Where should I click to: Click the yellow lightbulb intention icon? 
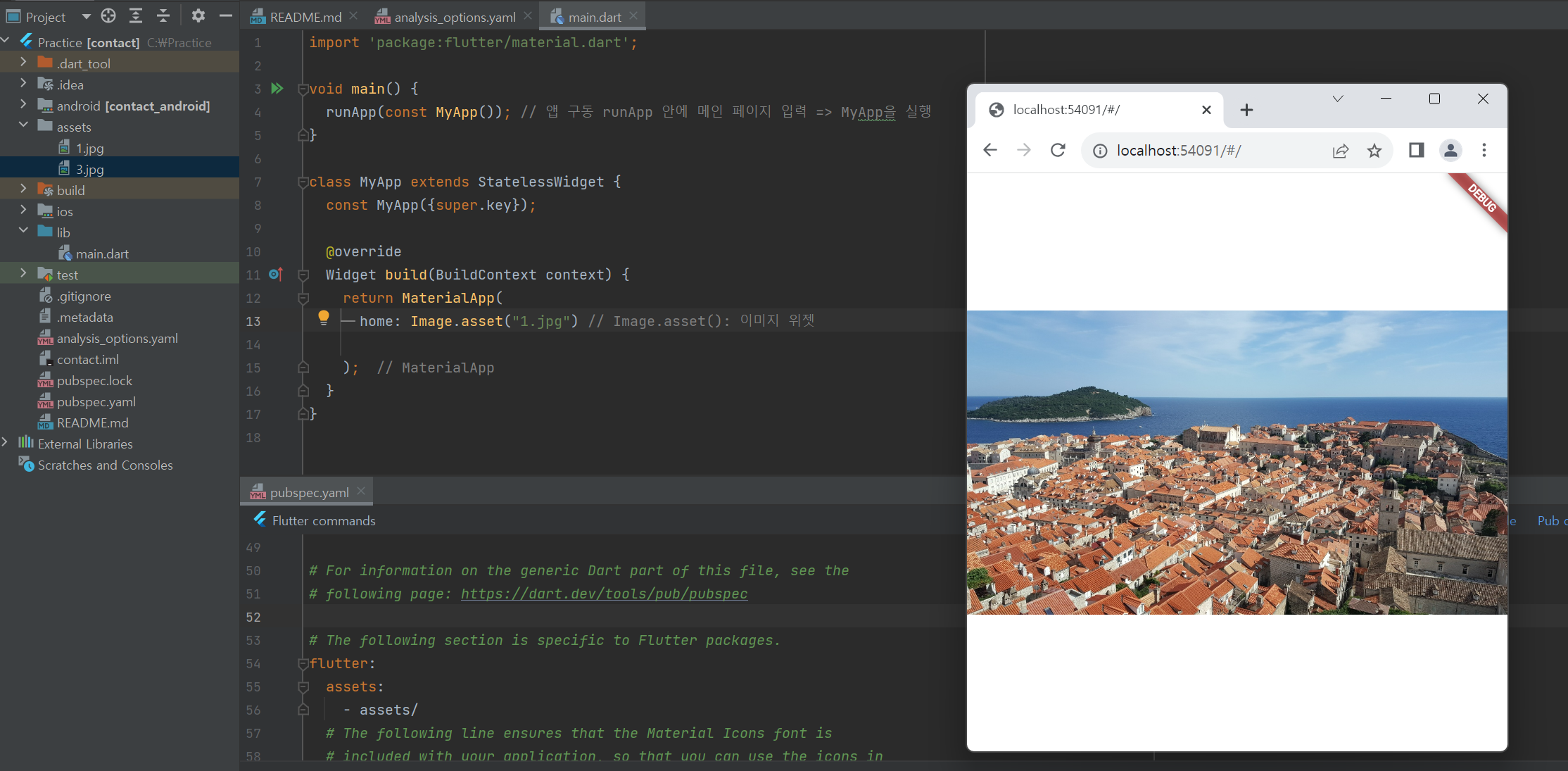pos(323,318)
